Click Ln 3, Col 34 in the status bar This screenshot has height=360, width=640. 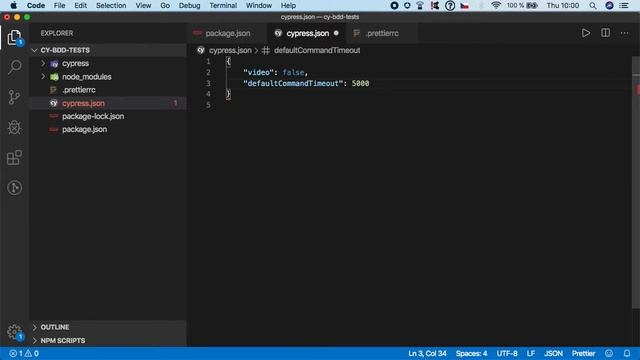coord(427,353)
